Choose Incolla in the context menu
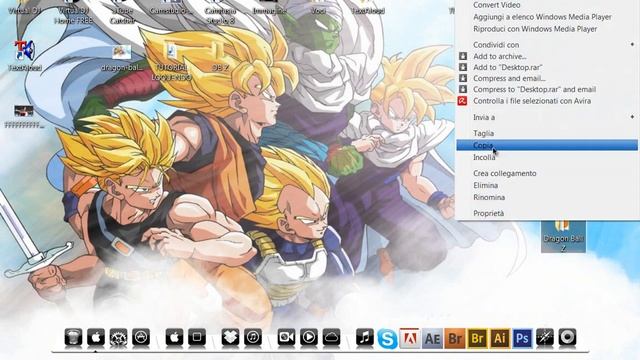Image resolution: width=640 pixels, height=360 pixels. (484, 158)
